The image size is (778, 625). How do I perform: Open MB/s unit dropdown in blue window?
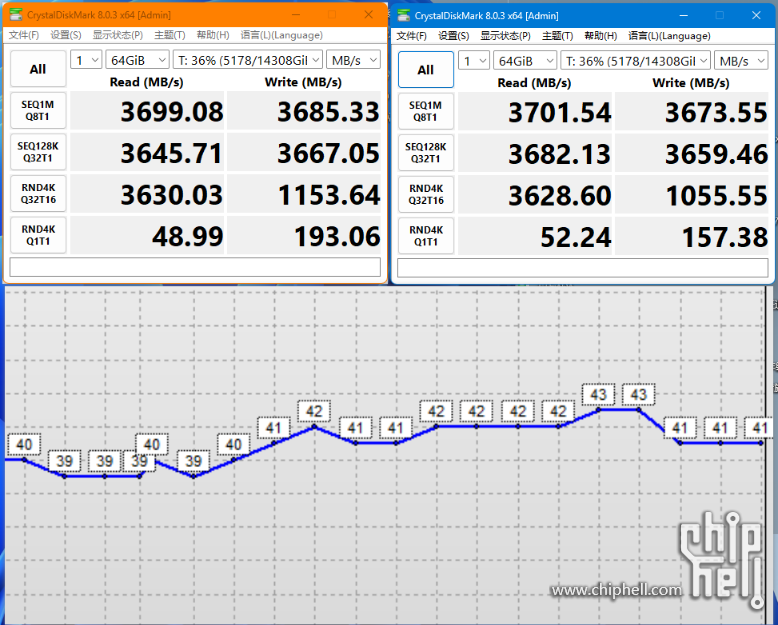[741, 61]
